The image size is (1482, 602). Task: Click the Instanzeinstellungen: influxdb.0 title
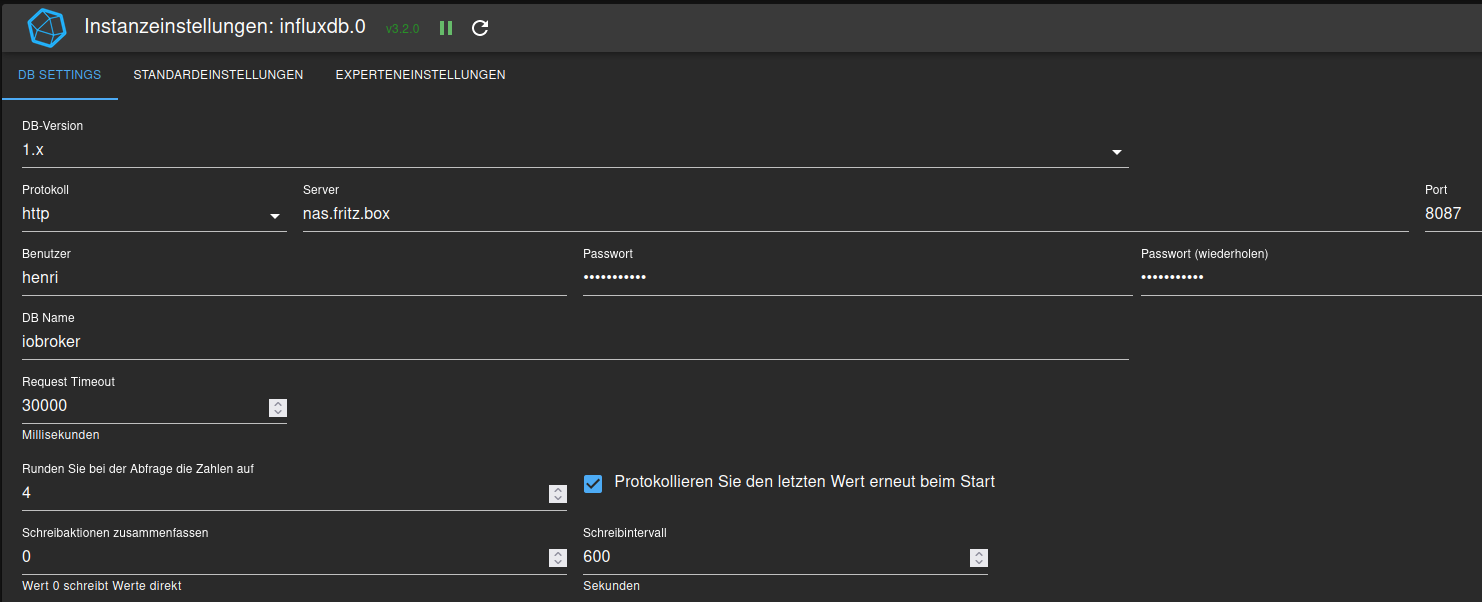pyautogui.click(x=227, y=27)
